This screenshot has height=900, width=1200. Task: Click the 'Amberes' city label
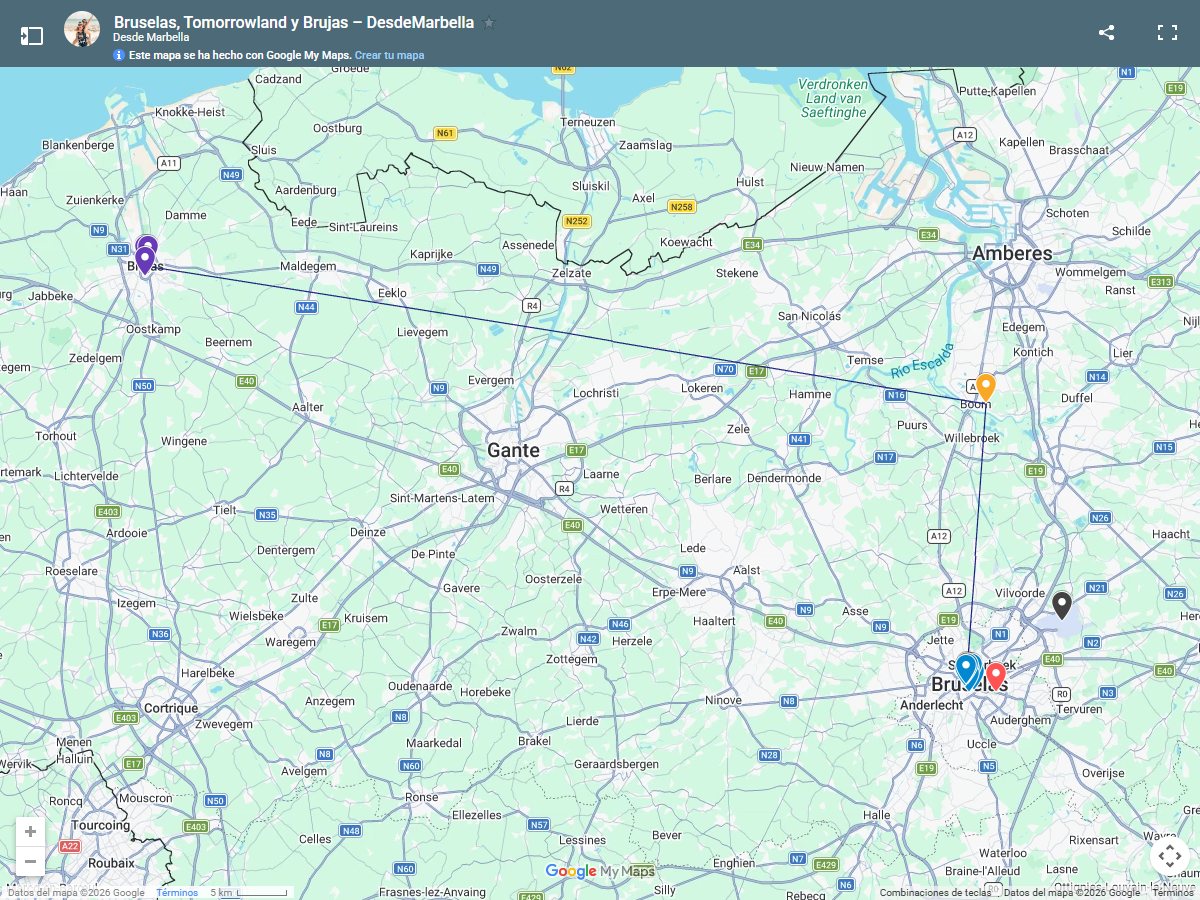(x=1012, y=254)
